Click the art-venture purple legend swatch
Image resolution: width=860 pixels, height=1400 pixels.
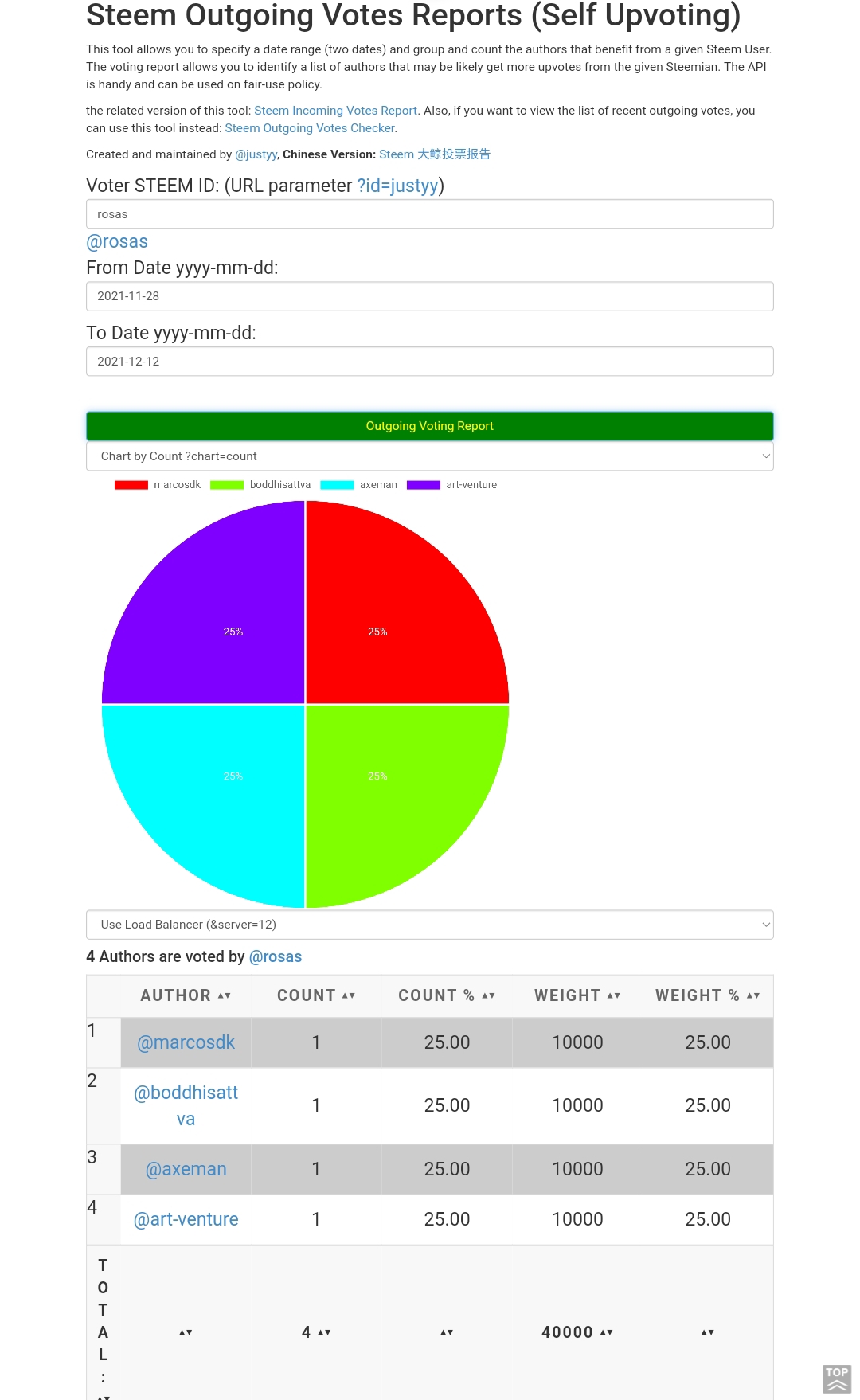(x=424, y=485)
